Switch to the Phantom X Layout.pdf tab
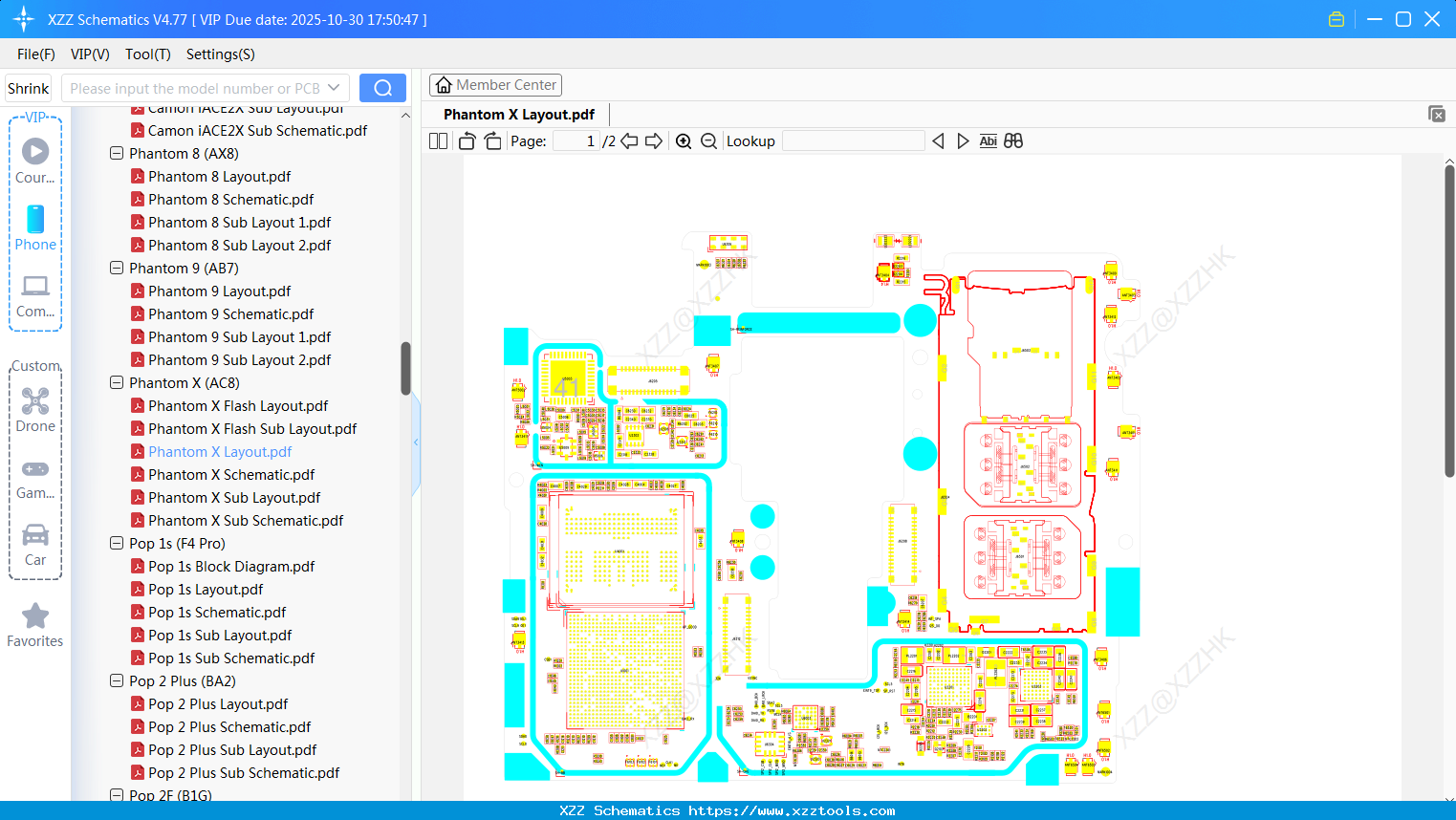 tap(517, 114)
